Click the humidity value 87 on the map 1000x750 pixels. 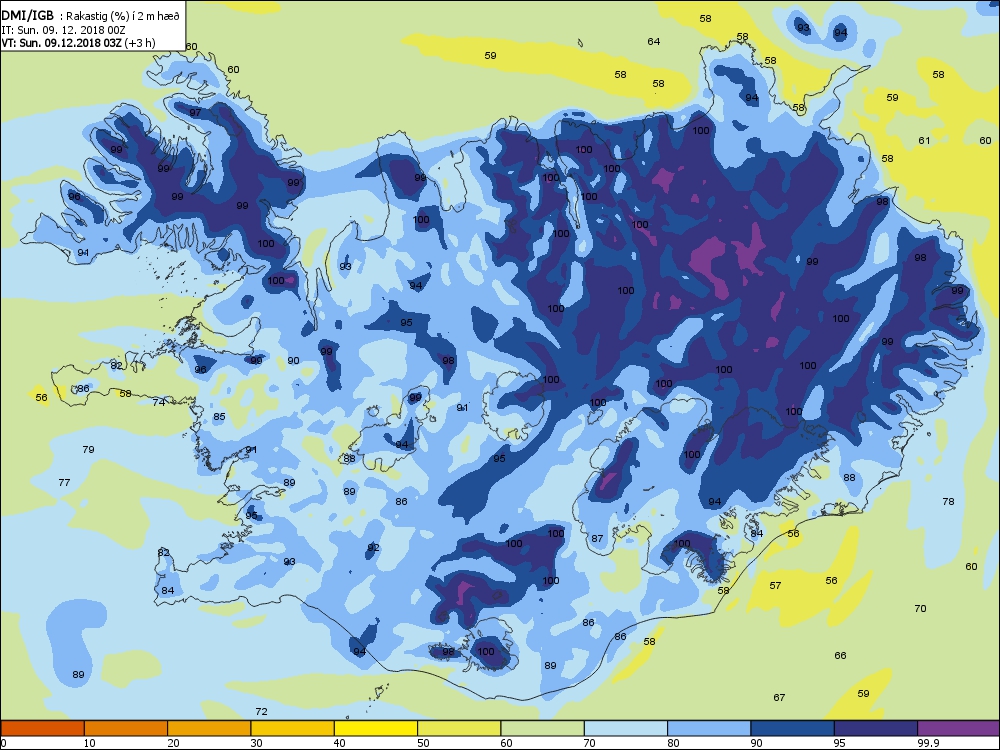(x=597, y=538)
